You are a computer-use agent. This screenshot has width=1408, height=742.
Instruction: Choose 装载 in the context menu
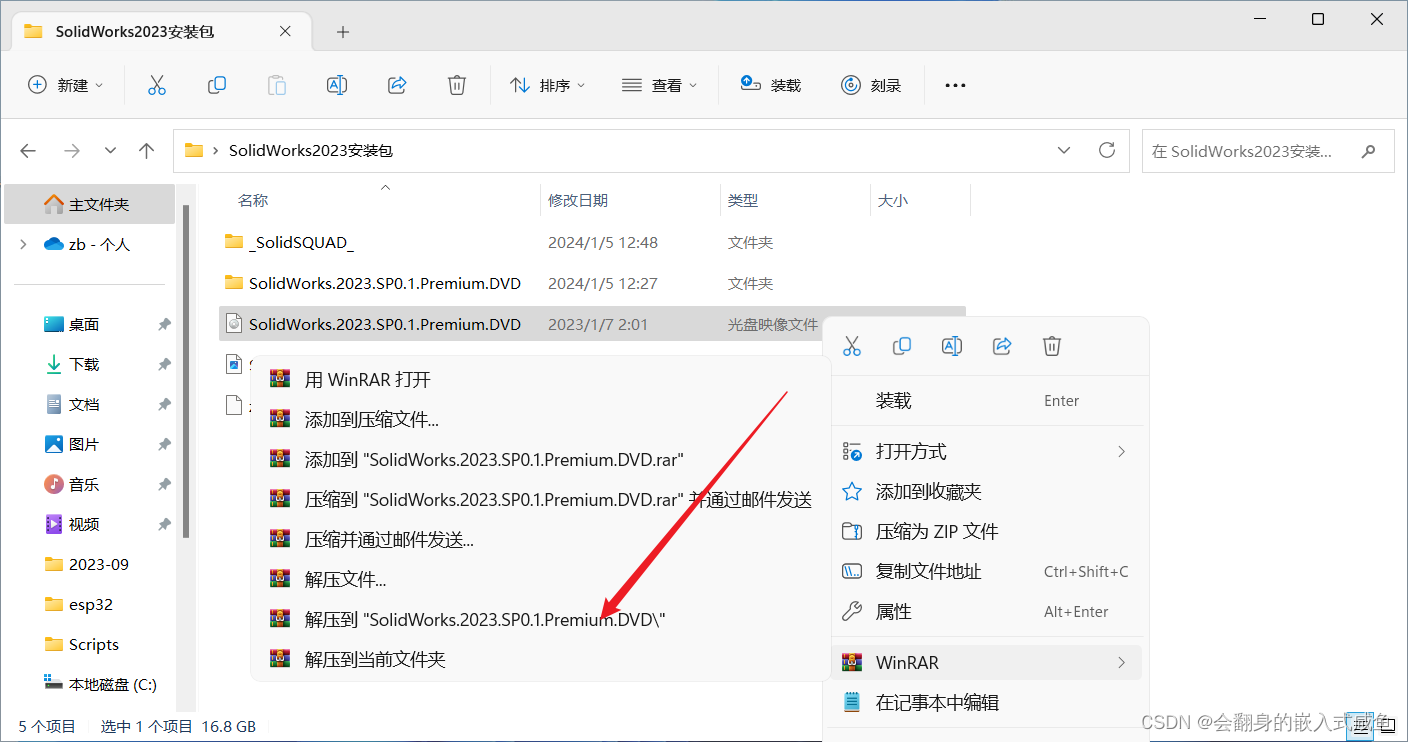point(987,401)
